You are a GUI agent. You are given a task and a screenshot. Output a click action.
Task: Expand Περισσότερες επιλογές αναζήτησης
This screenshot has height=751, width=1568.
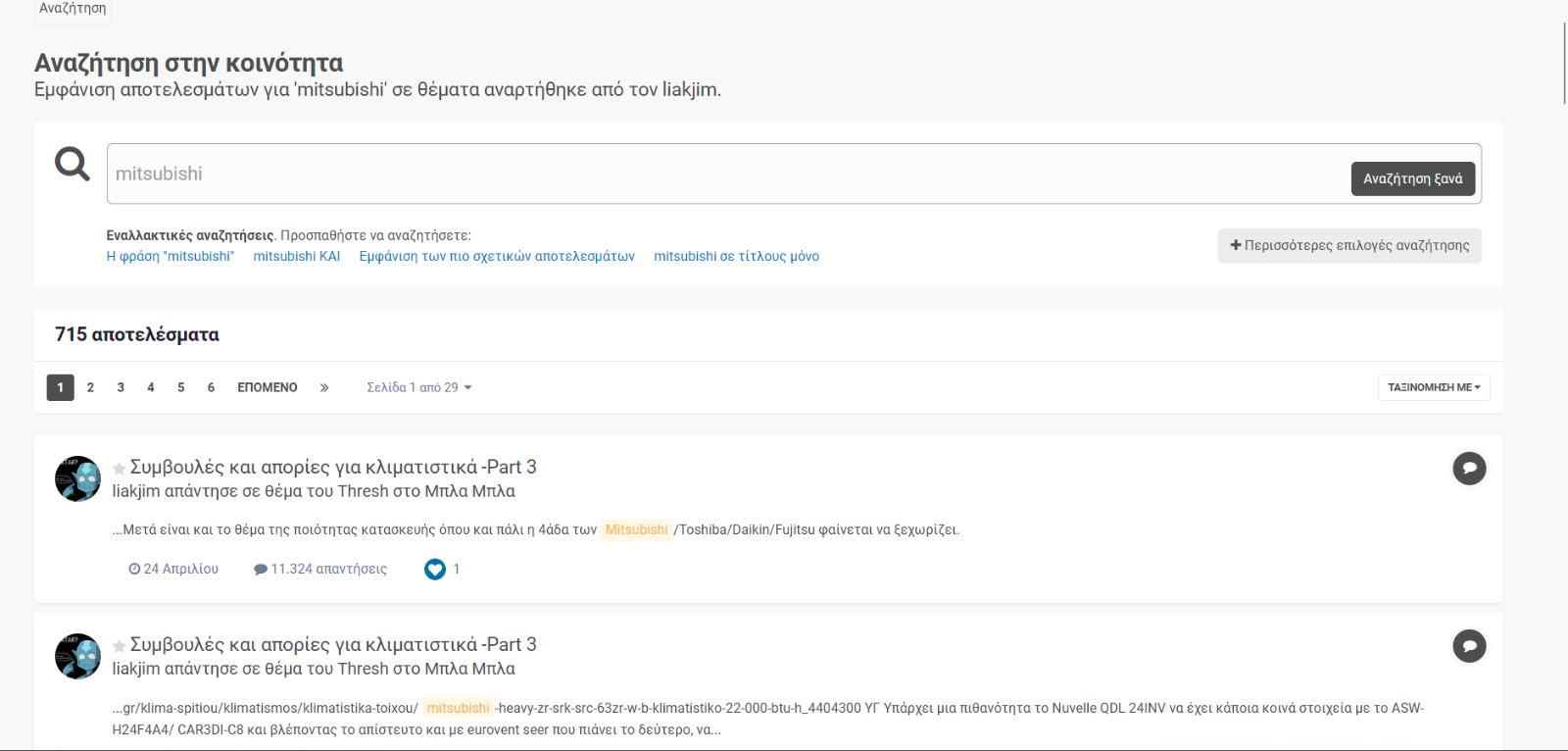(1349, 245)
